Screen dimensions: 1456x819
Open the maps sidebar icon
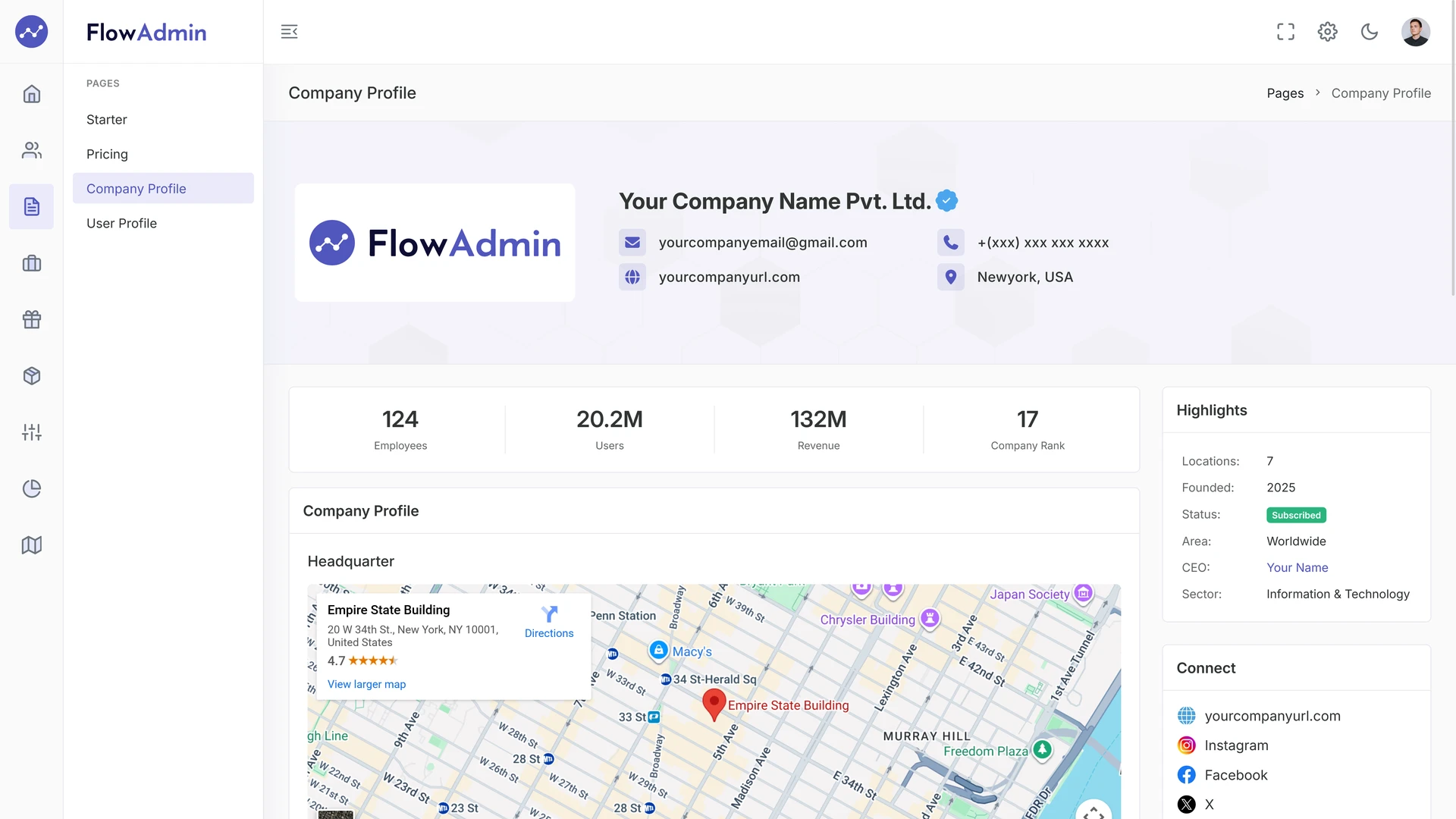tap(31, 545)
